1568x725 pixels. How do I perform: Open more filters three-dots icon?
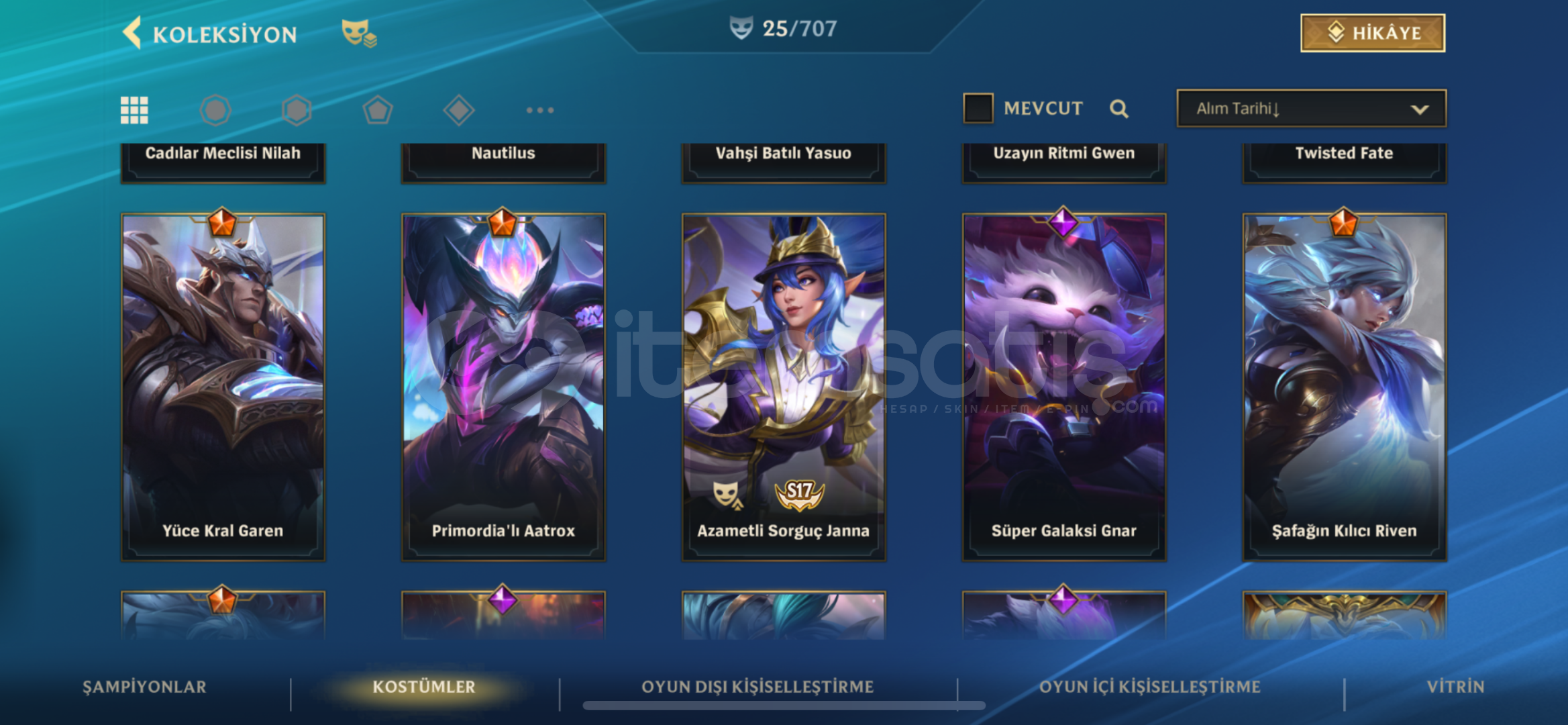tap(540, 110)
